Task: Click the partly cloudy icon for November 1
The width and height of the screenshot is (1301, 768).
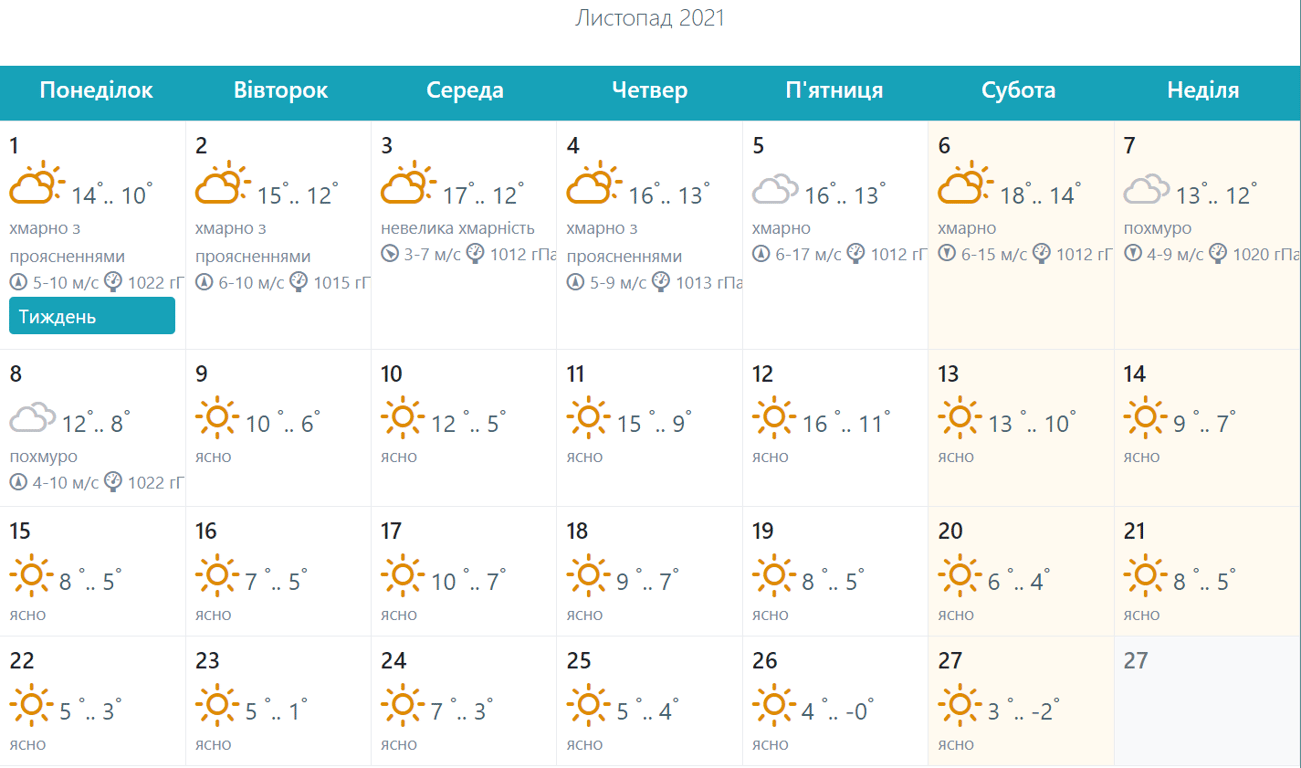Action: coord(36,186)
